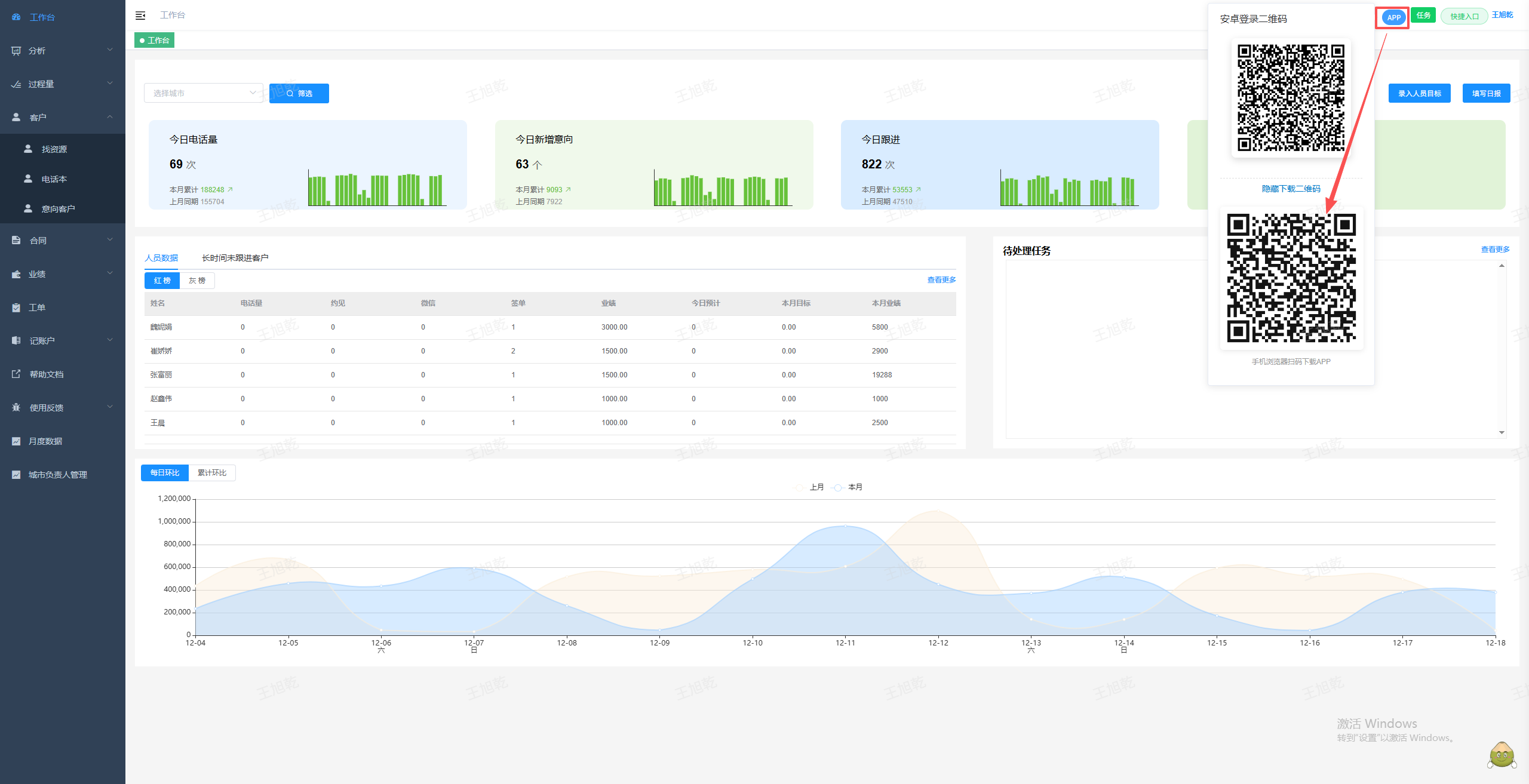Toggle the 上月 legend series in chart
1529x784 pixels.
point(810,487)
